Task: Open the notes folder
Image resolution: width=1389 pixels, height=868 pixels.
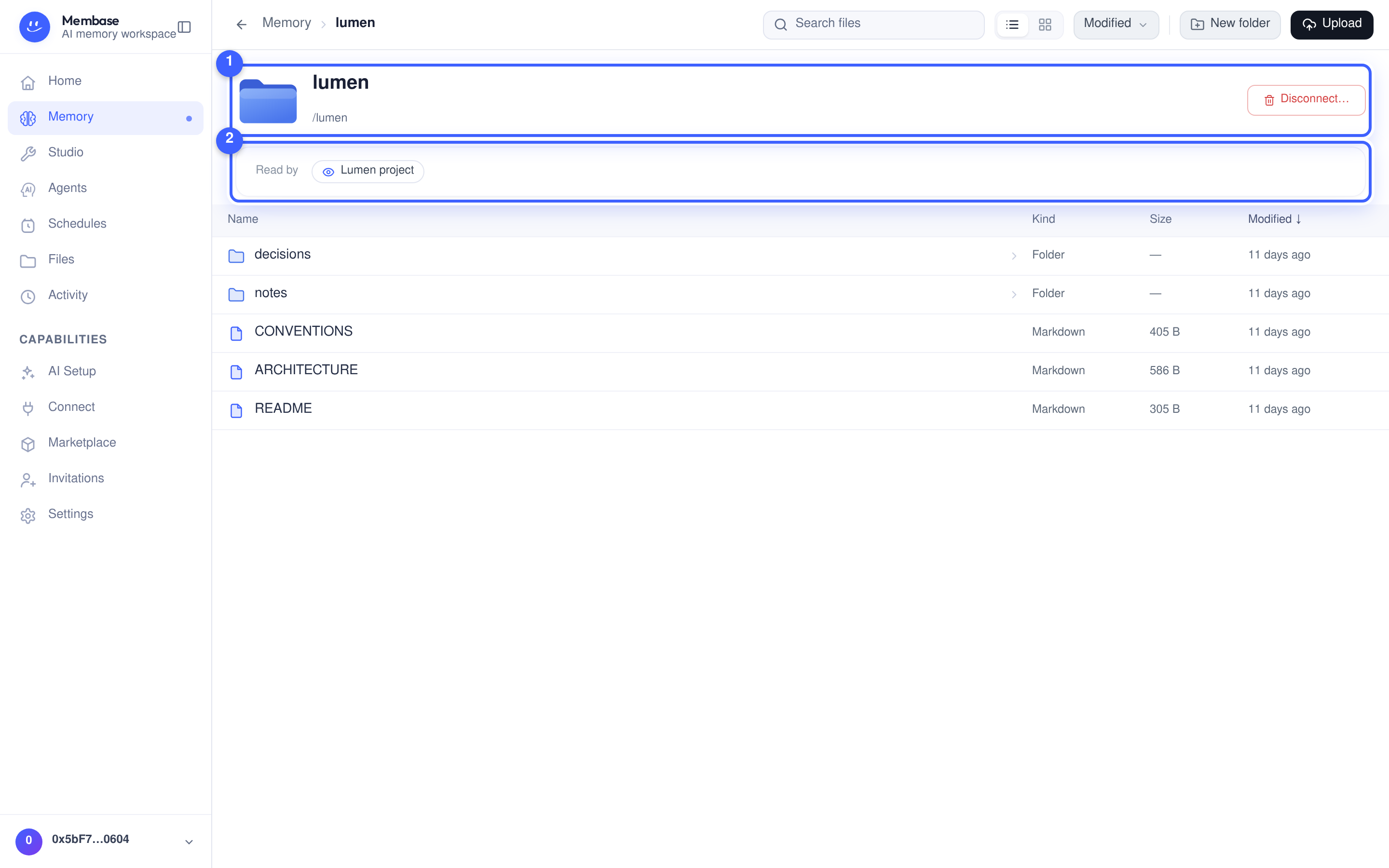Action: 800,294
